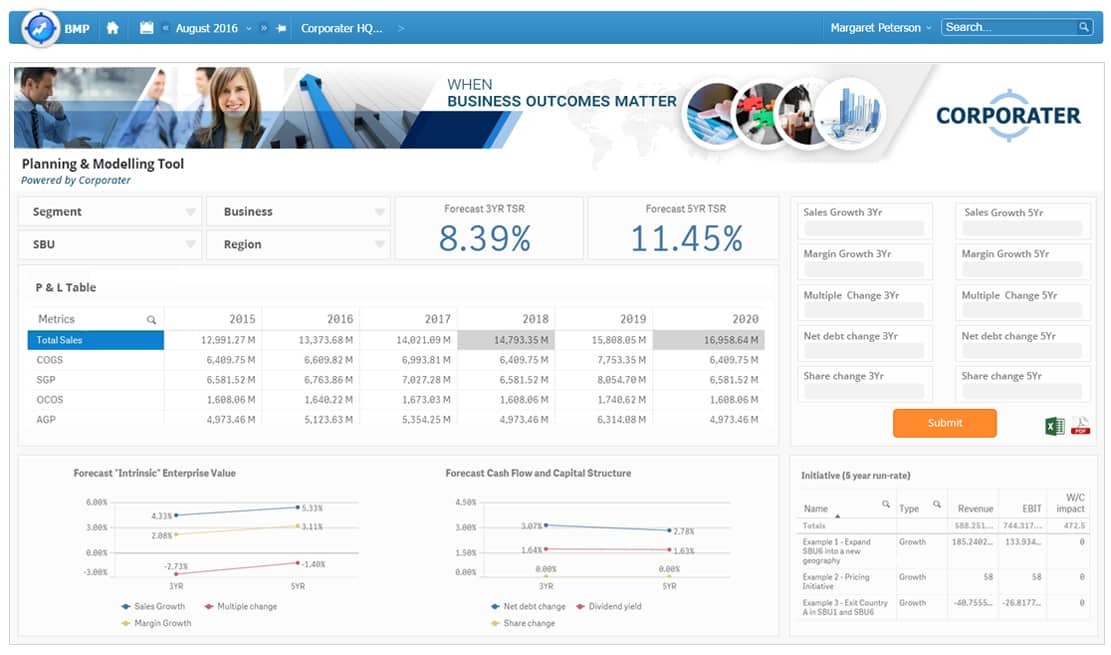Expand the Segment filter dropdown
The image size is (1111, 655).
click(x=190, y=212)
